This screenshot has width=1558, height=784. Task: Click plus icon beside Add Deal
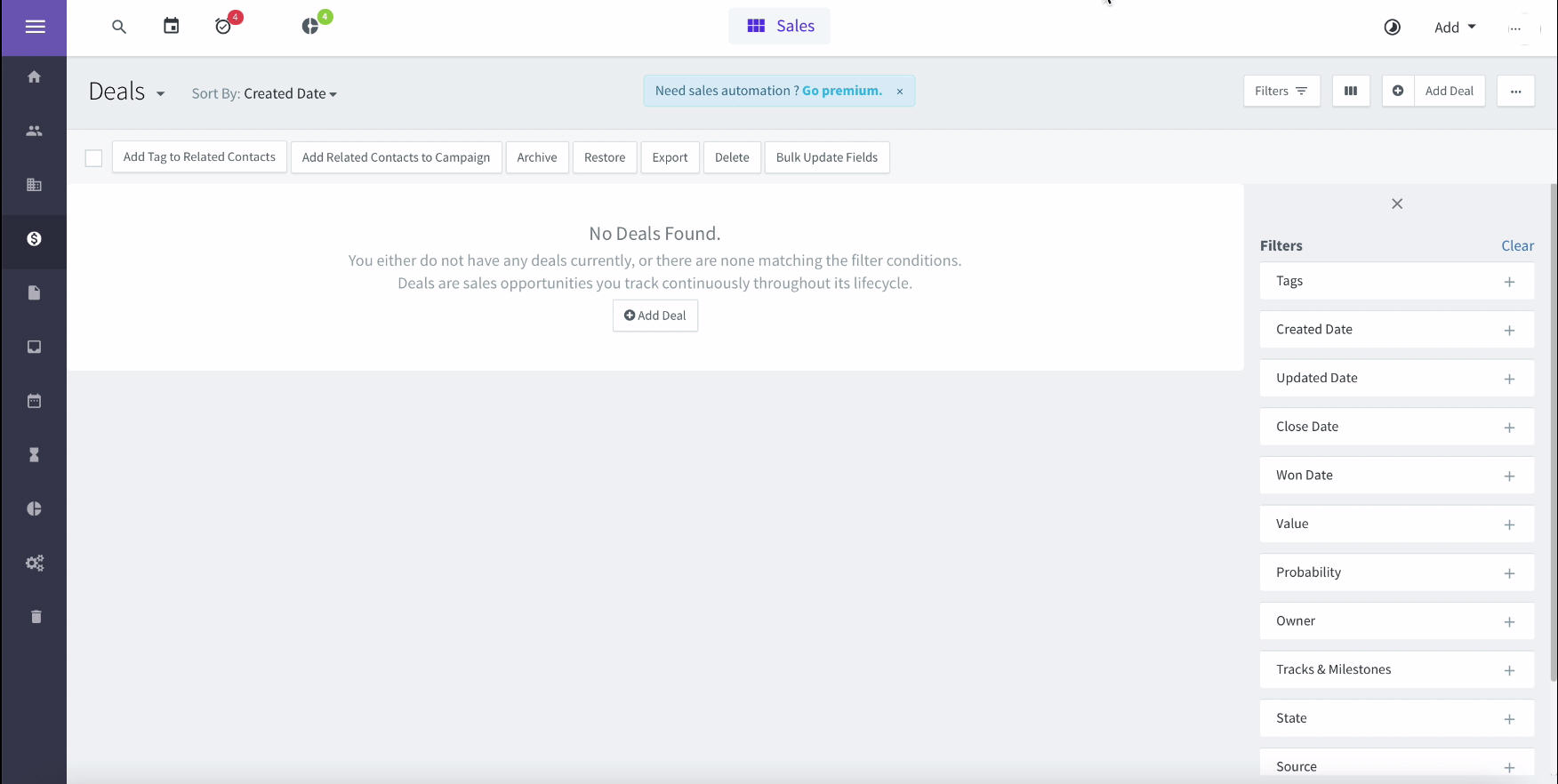point(1398,91)
